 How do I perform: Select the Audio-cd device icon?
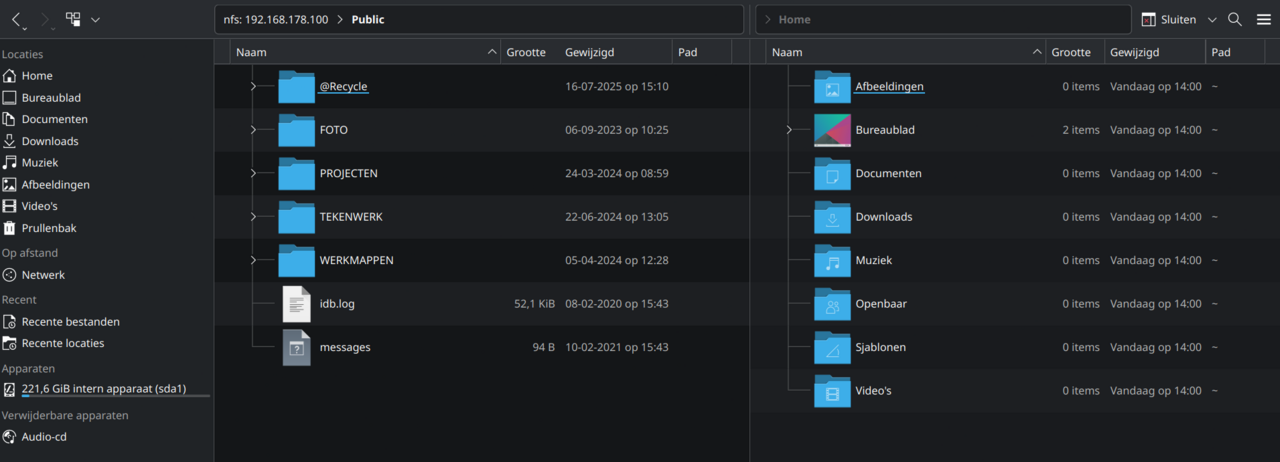tap(10, 437)
